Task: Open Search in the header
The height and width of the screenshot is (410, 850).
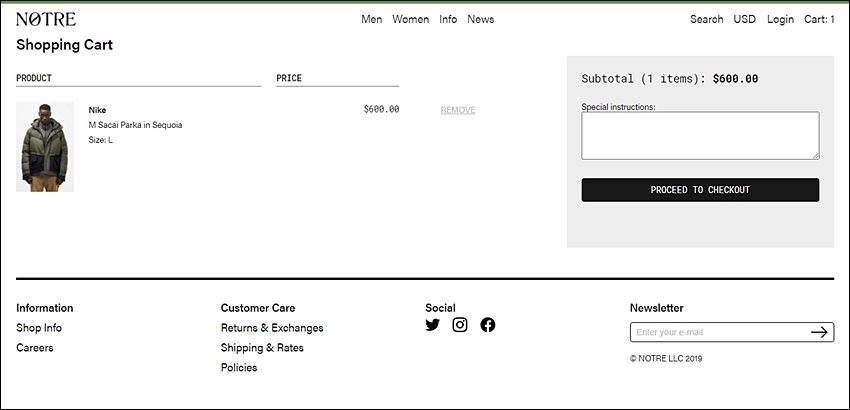Action: click(706, 19)
